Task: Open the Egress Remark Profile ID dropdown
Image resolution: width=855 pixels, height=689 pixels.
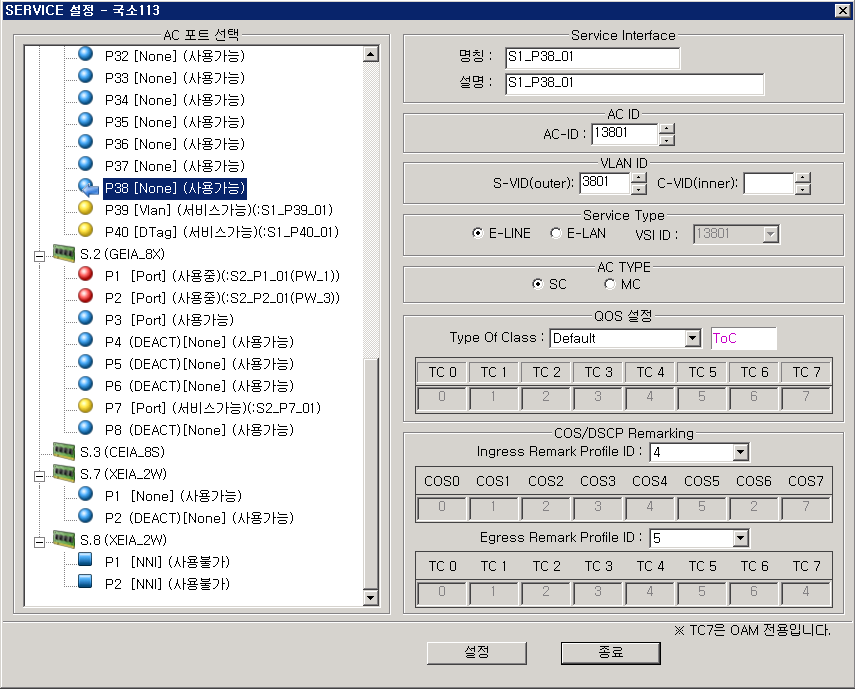Action: 740,539
